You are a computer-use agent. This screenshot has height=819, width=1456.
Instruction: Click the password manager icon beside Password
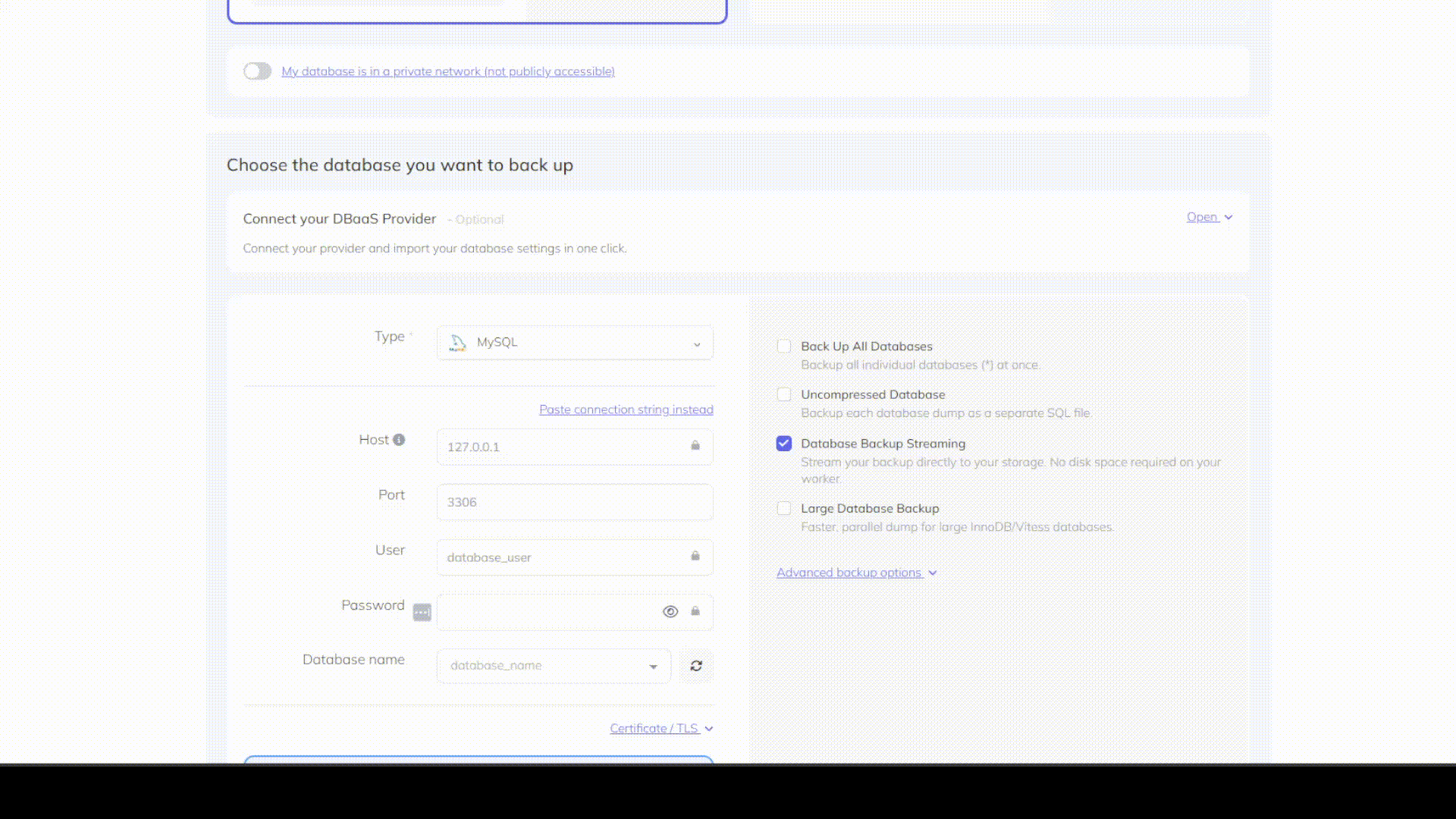pyautogui.click(x=422, y=612)
